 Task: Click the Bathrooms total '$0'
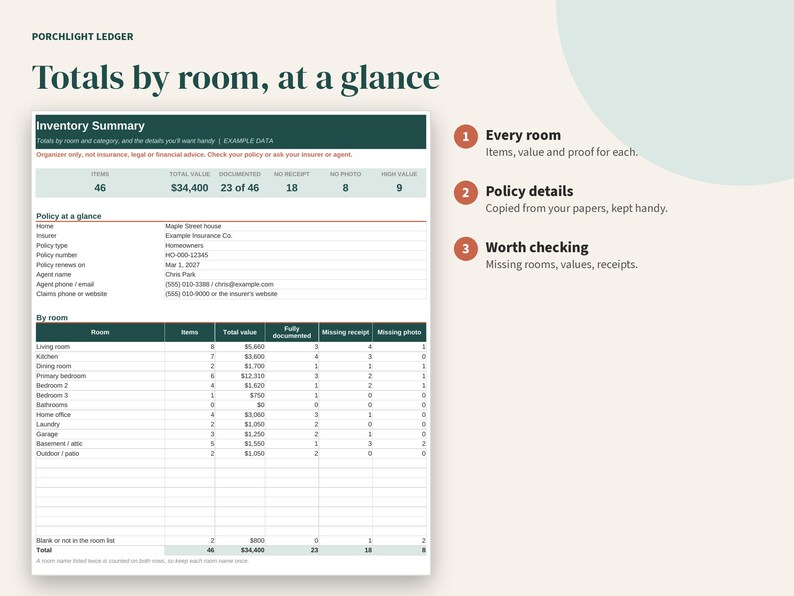pyautogui.click(x=260, y=405)
